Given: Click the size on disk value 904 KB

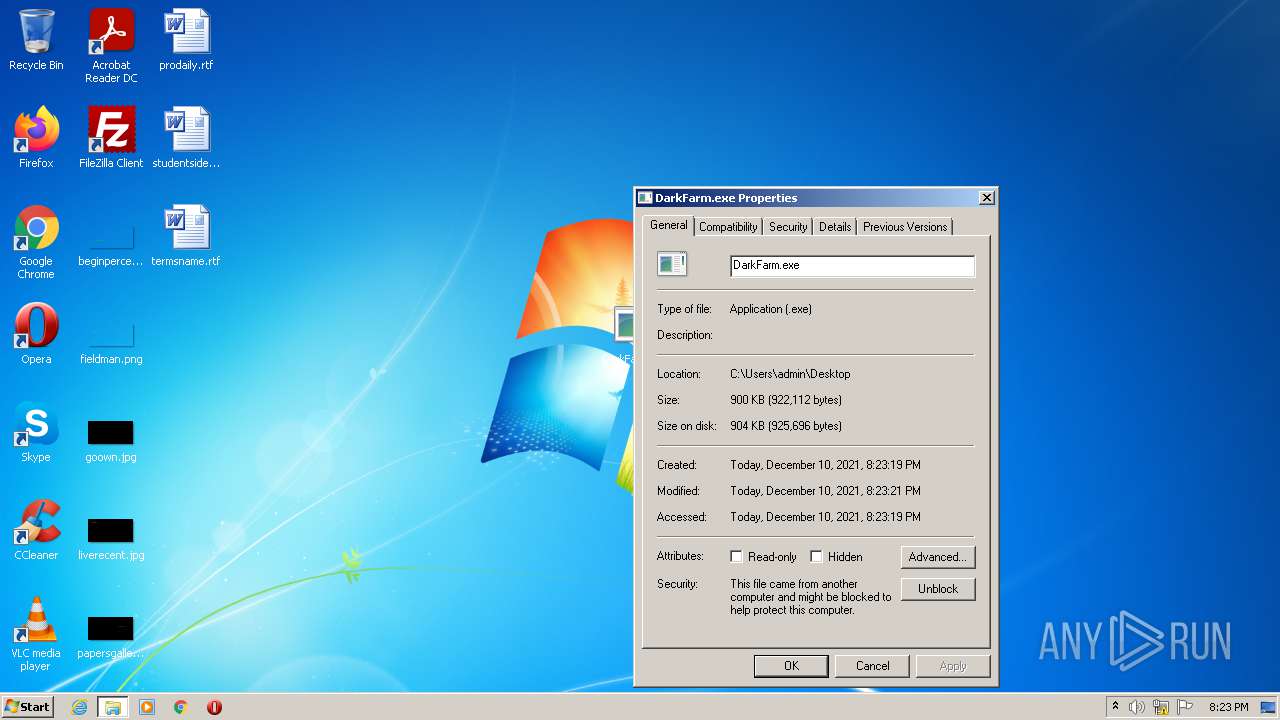Looking at the screenshot, I should click(x=786, y=426).
